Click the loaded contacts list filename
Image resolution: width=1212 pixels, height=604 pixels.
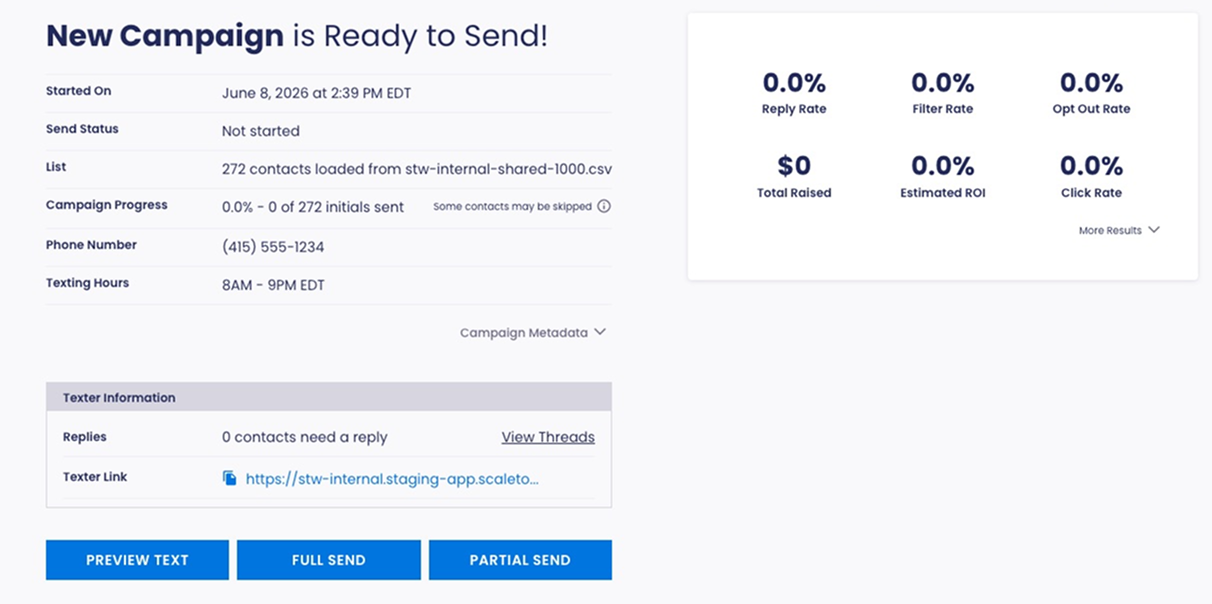point(508,169)
